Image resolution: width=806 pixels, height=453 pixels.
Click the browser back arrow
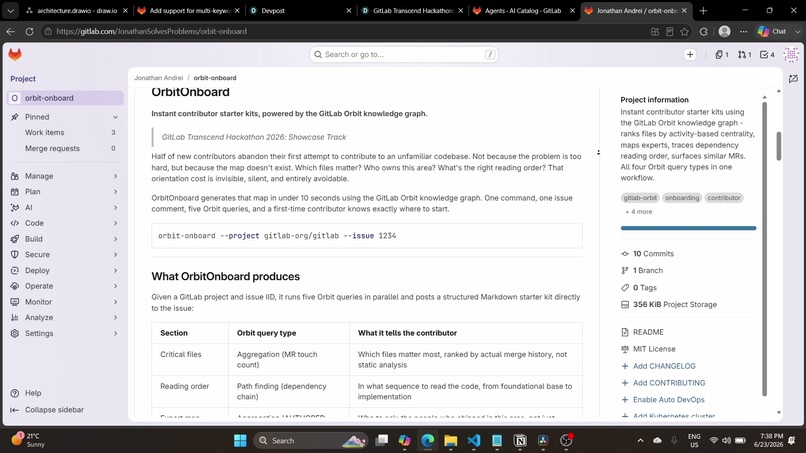11,31
